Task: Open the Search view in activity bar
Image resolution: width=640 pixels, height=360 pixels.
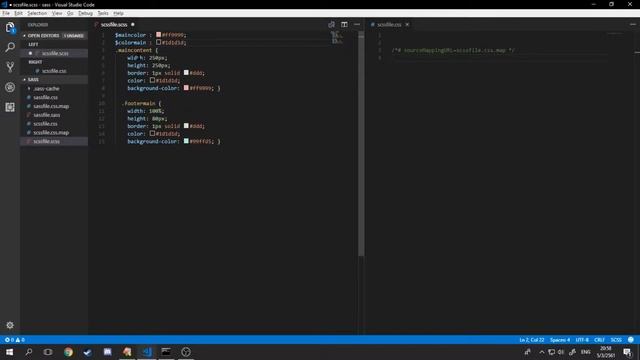Action: coord(10,47)
